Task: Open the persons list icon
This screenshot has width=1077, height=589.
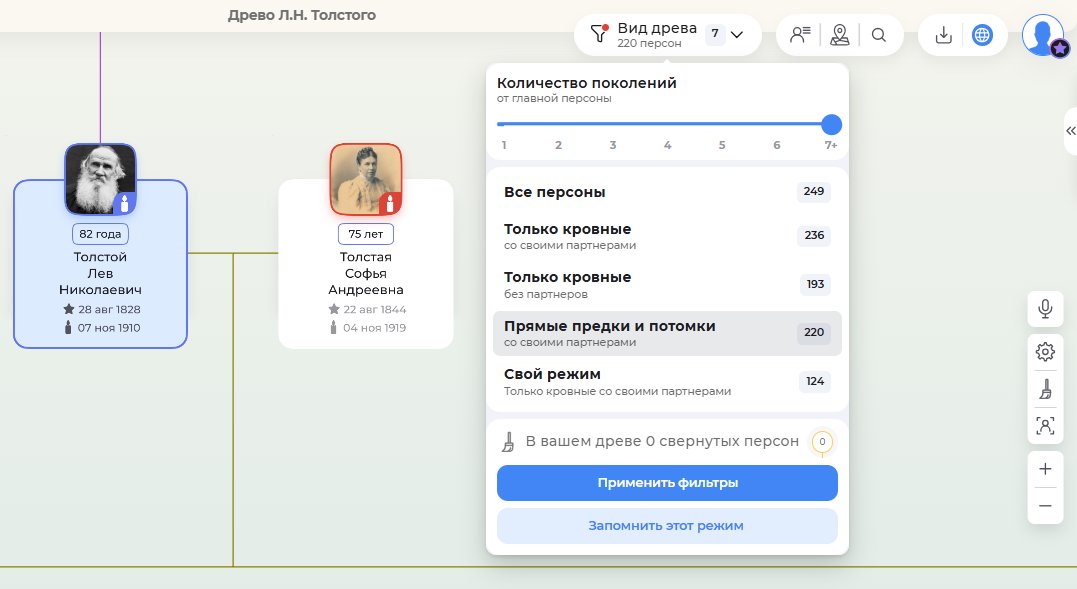Action: (800, 35)
